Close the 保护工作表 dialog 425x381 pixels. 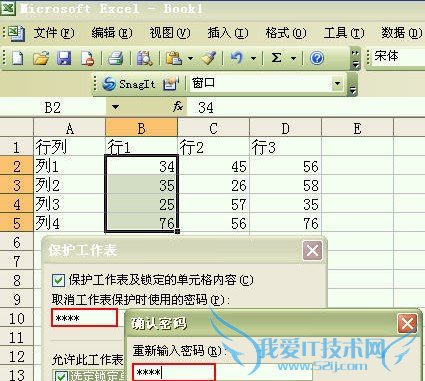tap(312, 250)
